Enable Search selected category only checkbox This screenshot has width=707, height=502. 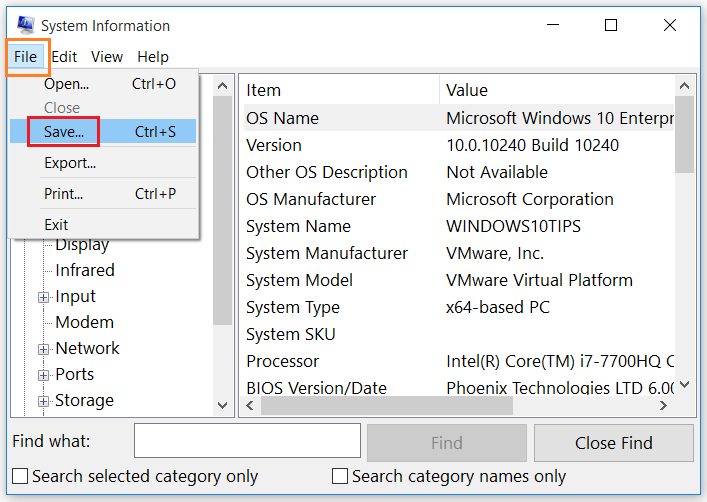(x=20, y=476)
